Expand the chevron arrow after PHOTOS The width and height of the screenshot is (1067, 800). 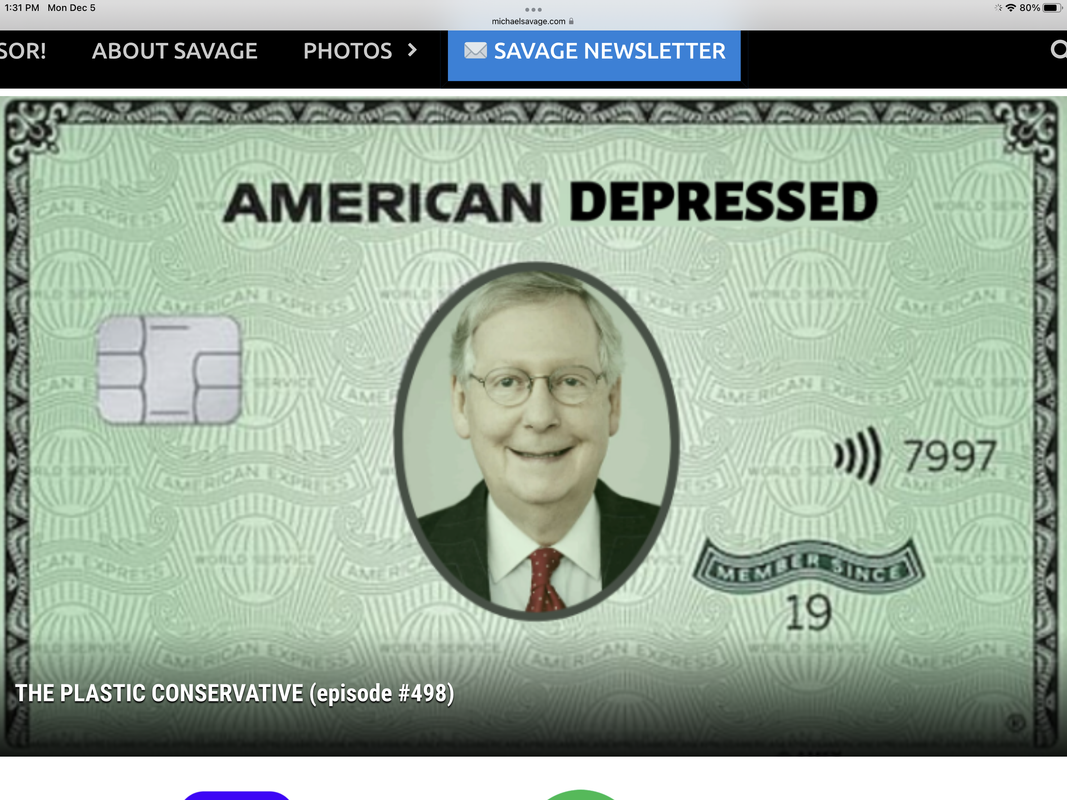pyautogui.click(x=412, y=50)
